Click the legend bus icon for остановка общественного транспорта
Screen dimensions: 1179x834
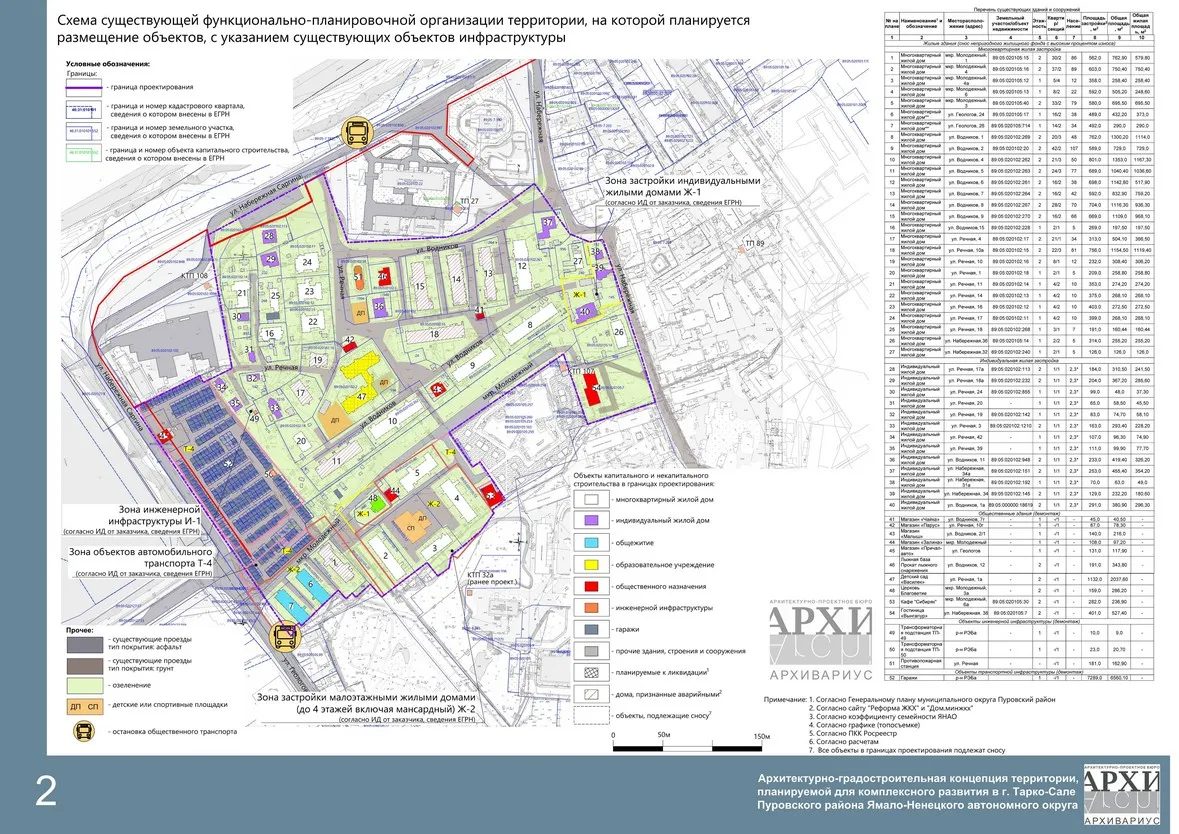click(x=82, y=731)
